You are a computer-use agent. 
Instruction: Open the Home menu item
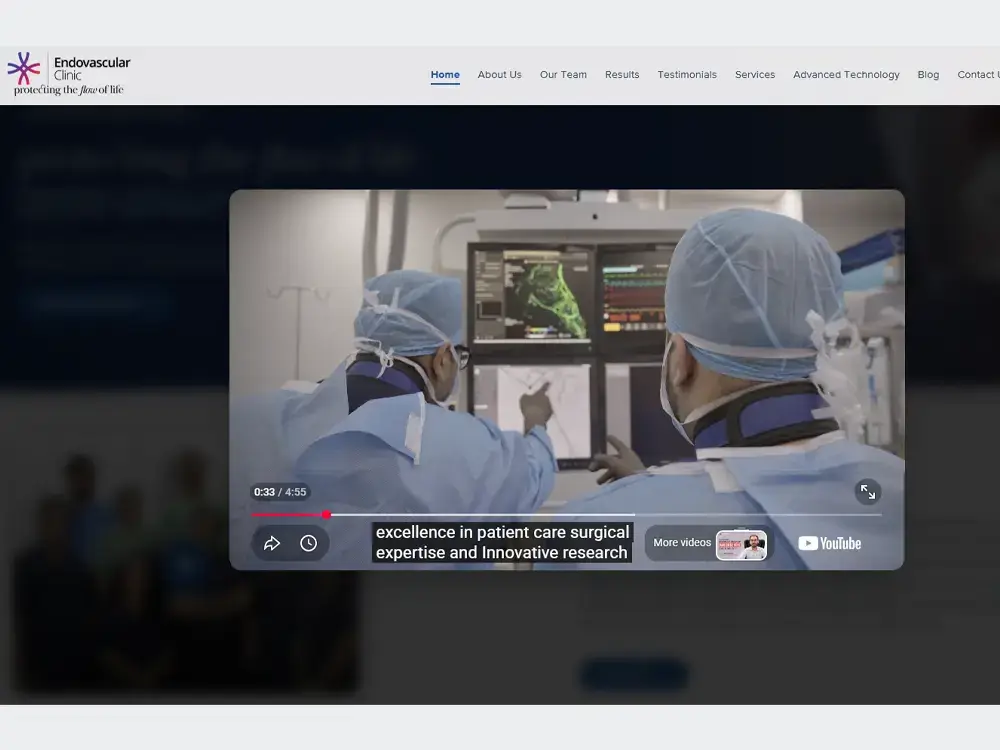[445, 75]
